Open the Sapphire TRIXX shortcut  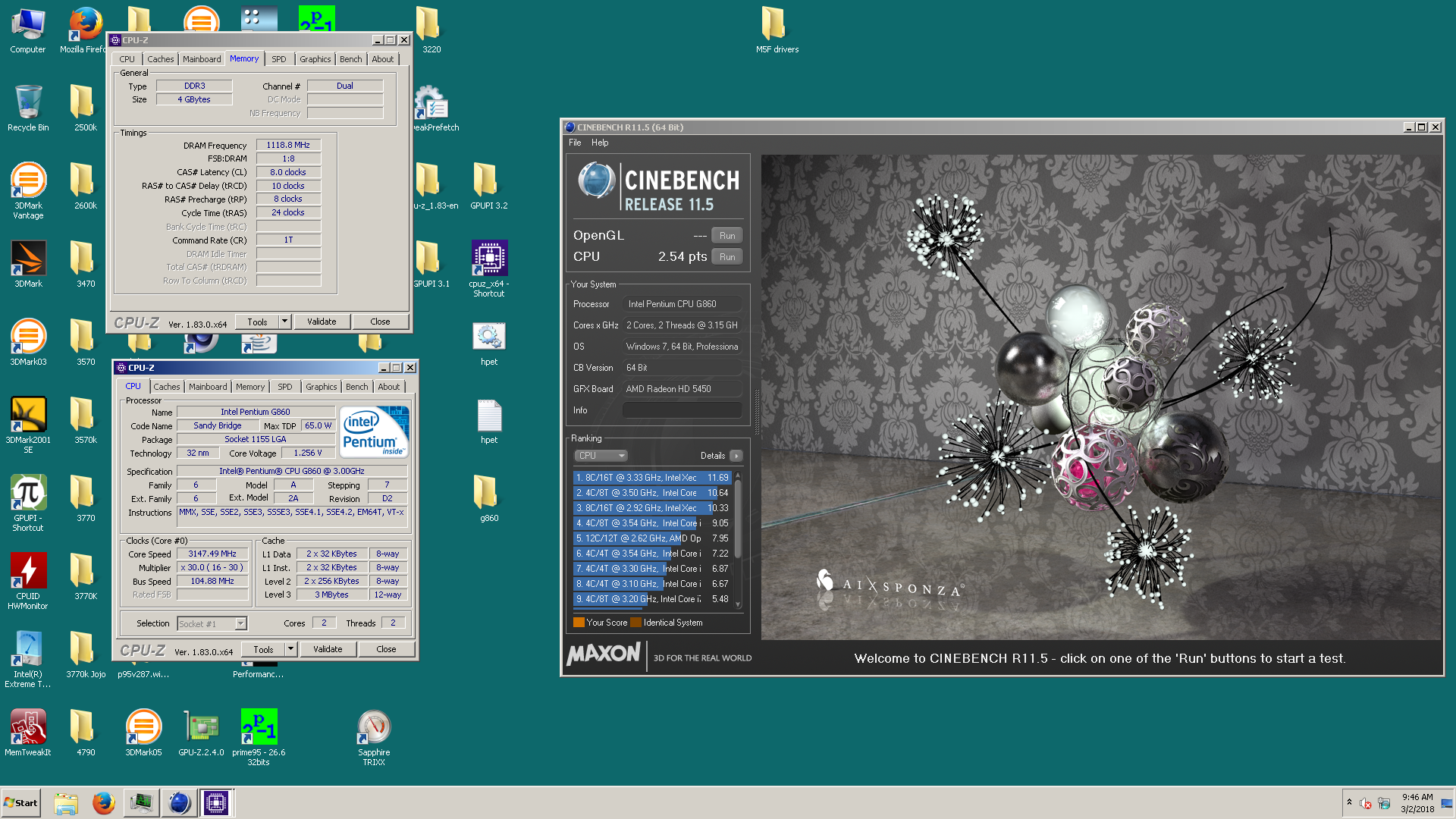click(x=374, y=737)
